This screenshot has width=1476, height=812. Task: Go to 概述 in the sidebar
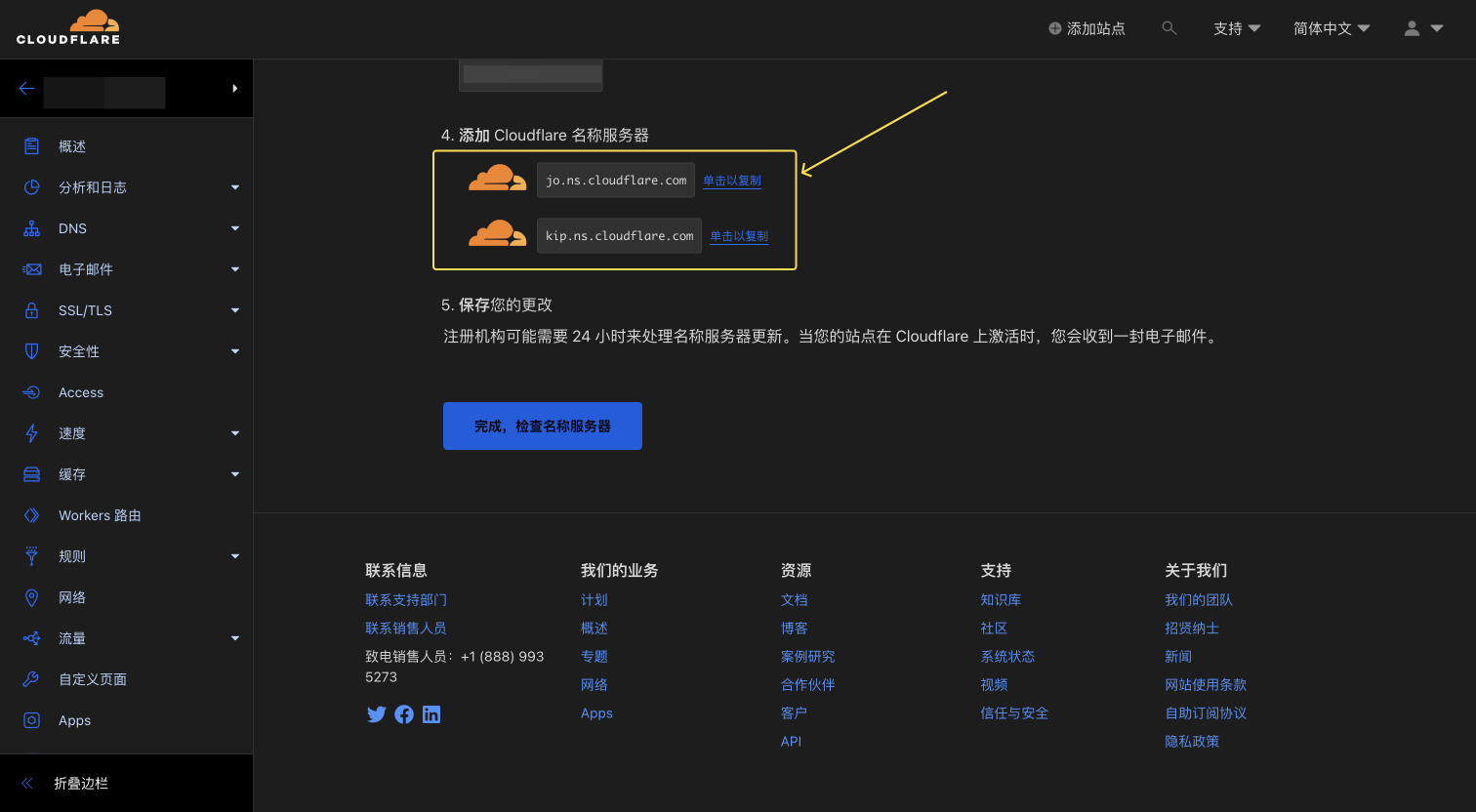pyautogui.click(x=72, y=146)
